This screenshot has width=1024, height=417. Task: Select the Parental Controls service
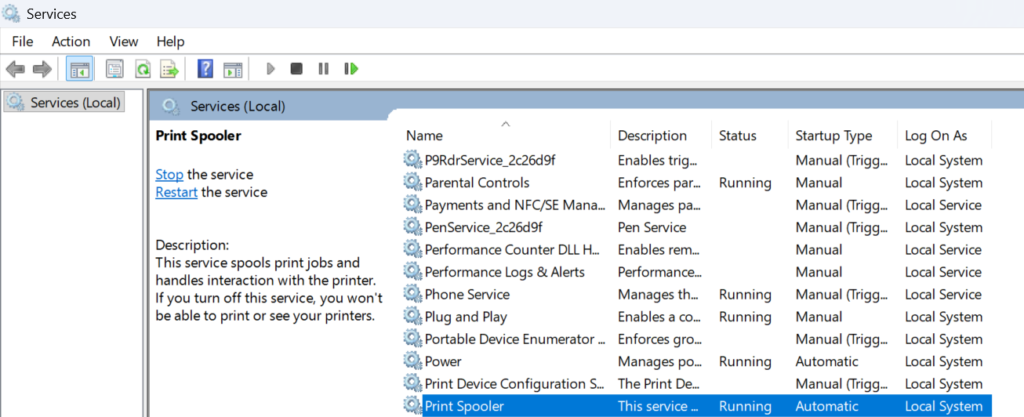point(477,183)
